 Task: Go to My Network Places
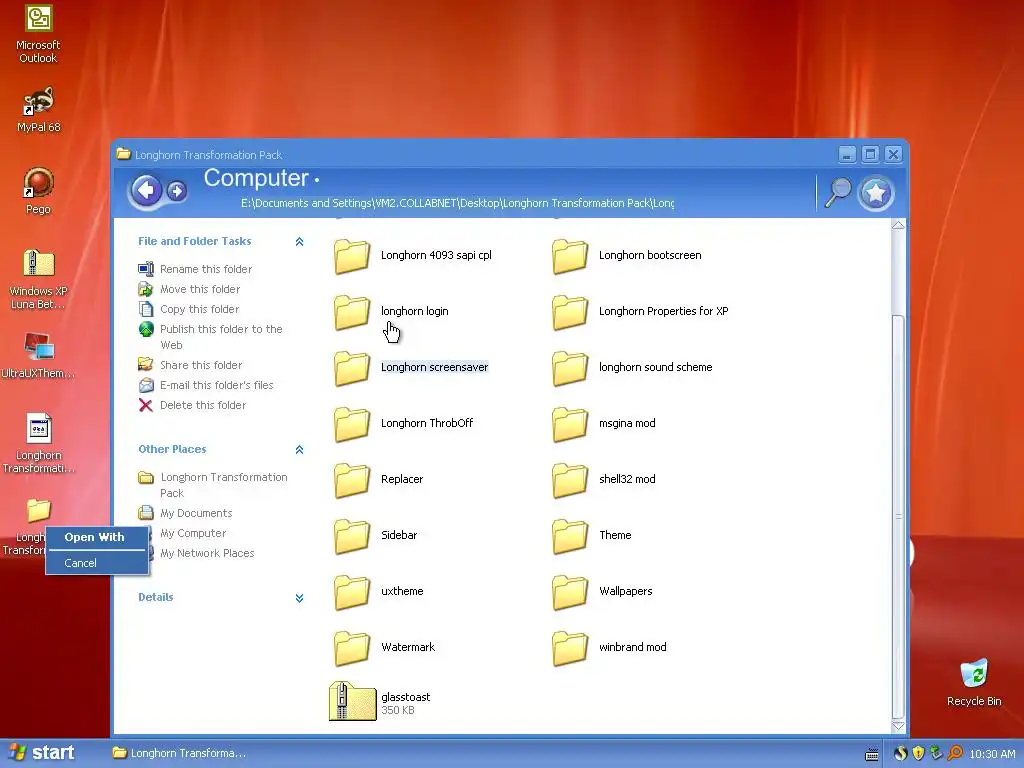207,553
